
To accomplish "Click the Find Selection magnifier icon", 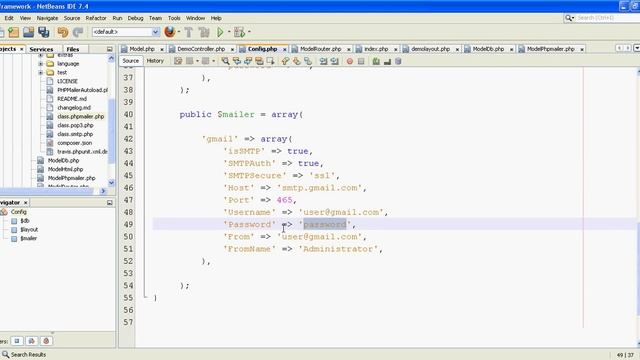I will pos(225,61).
